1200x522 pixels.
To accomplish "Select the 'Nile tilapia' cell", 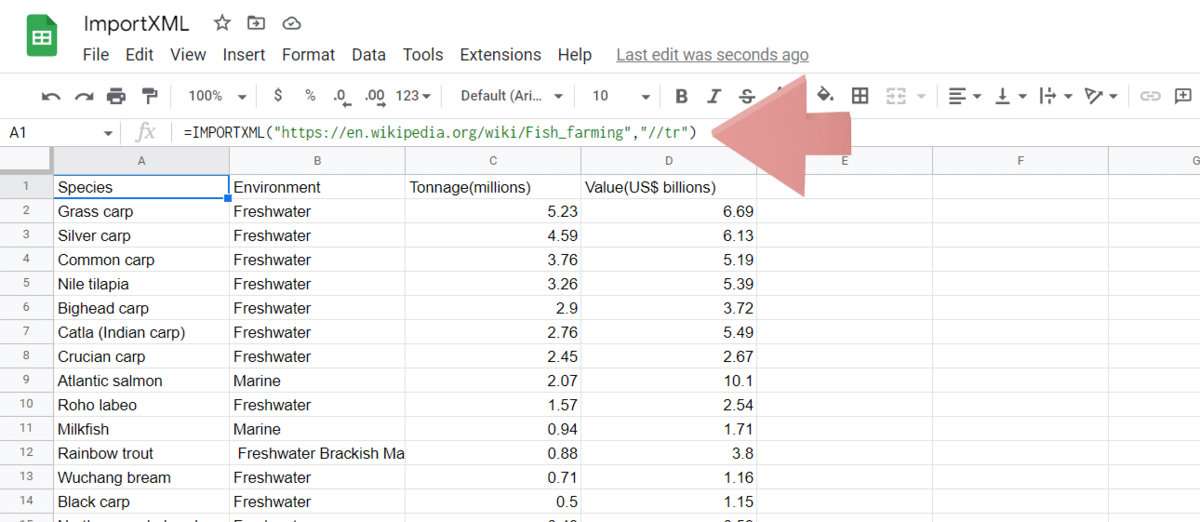I will [x=141, y=284].
